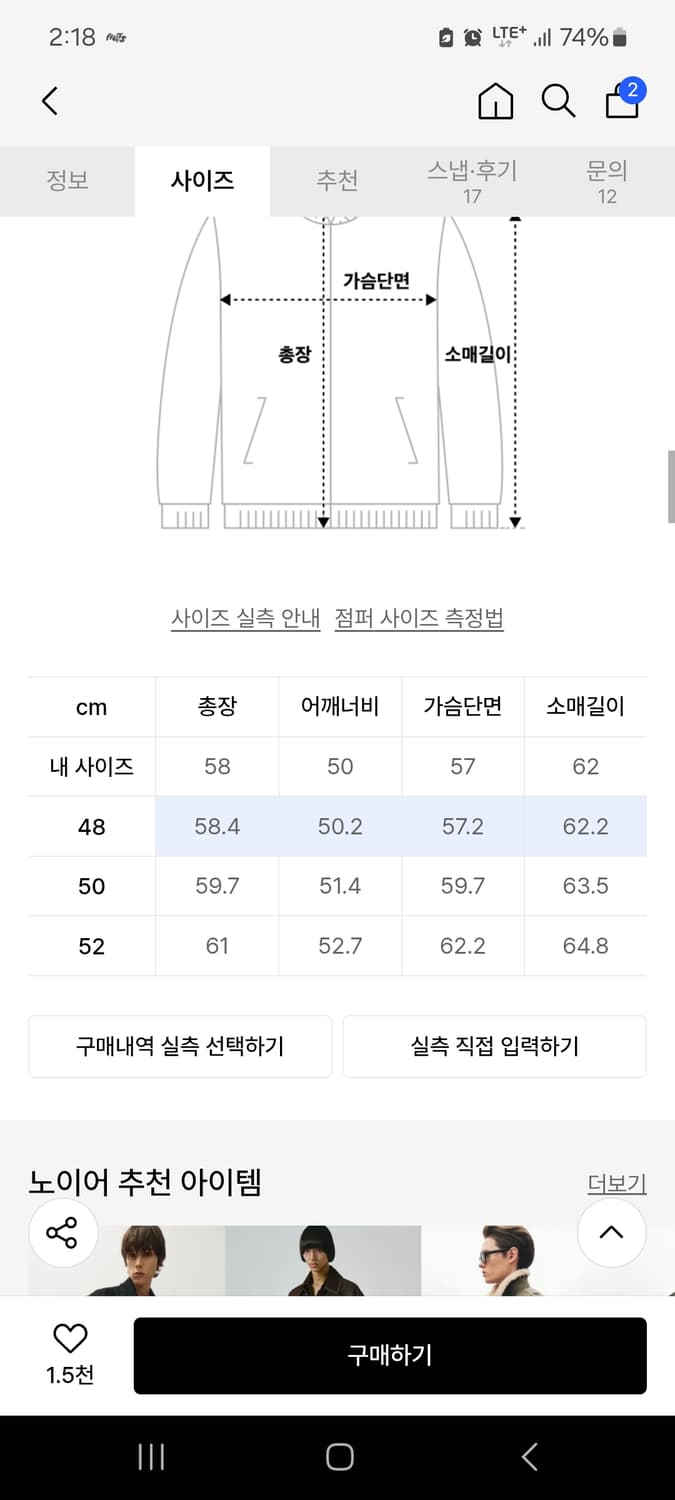675x1500 pixels.
Task: Open the share sheet icon
Action: coord(63,1233)
